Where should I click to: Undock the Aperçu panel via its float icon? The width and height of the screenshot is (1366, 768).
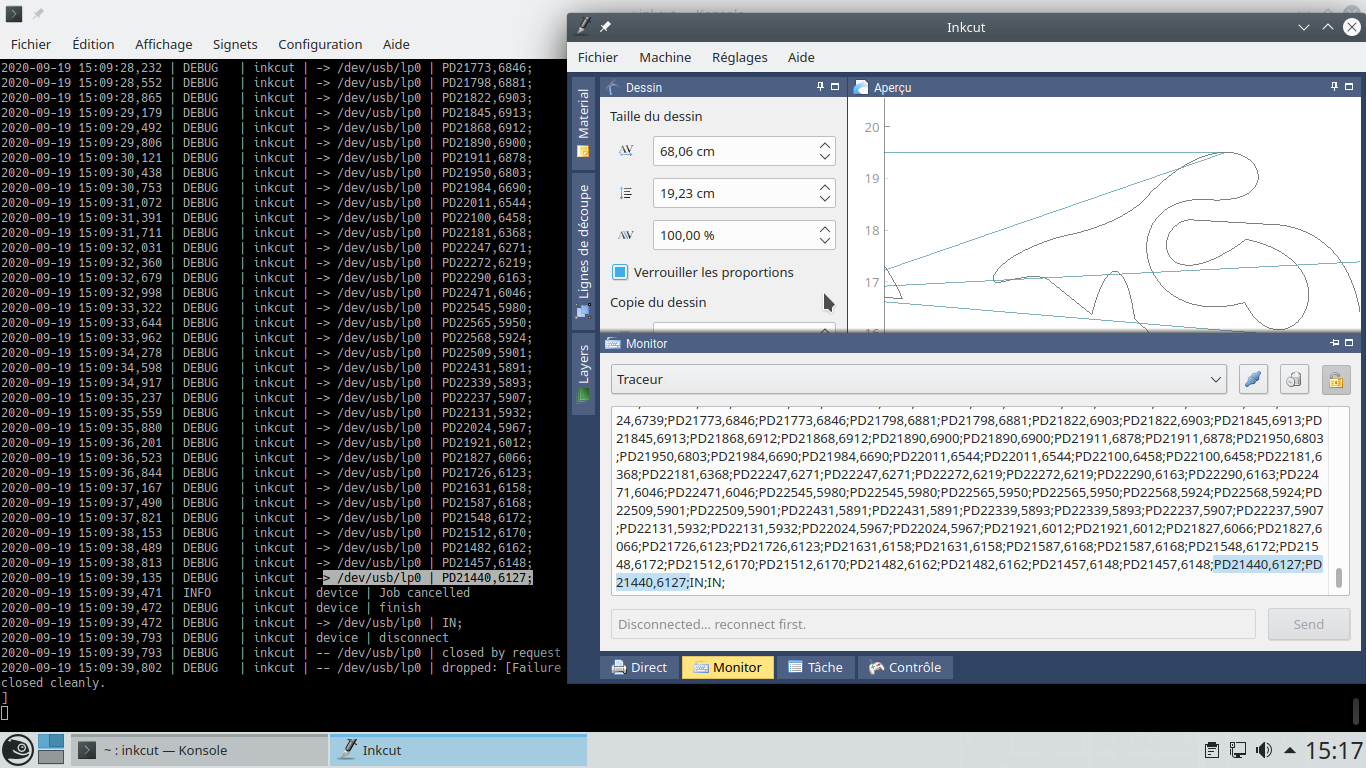pos(1350,87)
